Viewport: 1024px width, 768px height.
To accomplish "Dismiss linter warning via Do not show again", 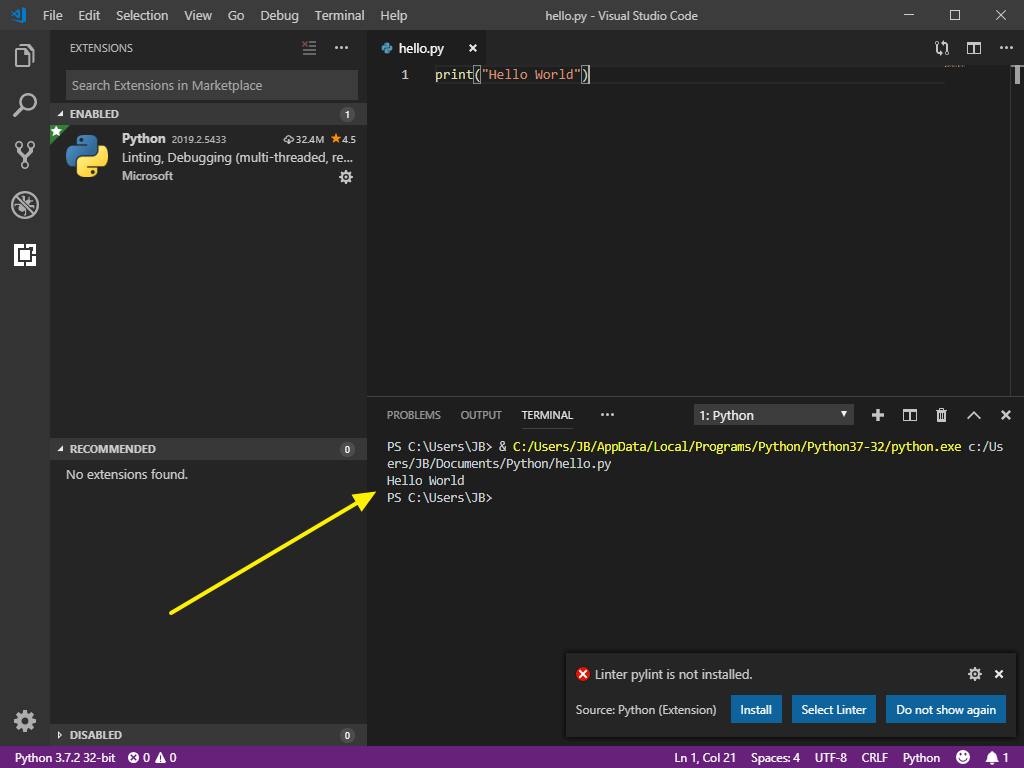I will tap(945, 708).
